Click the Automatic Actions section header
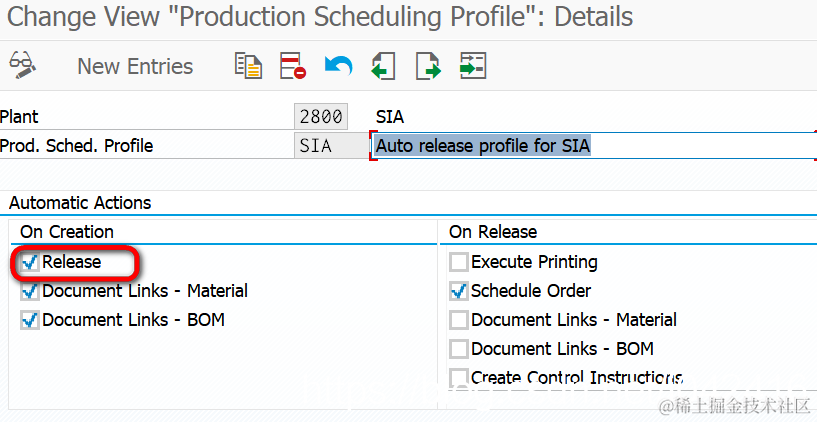 pos(80,203)
